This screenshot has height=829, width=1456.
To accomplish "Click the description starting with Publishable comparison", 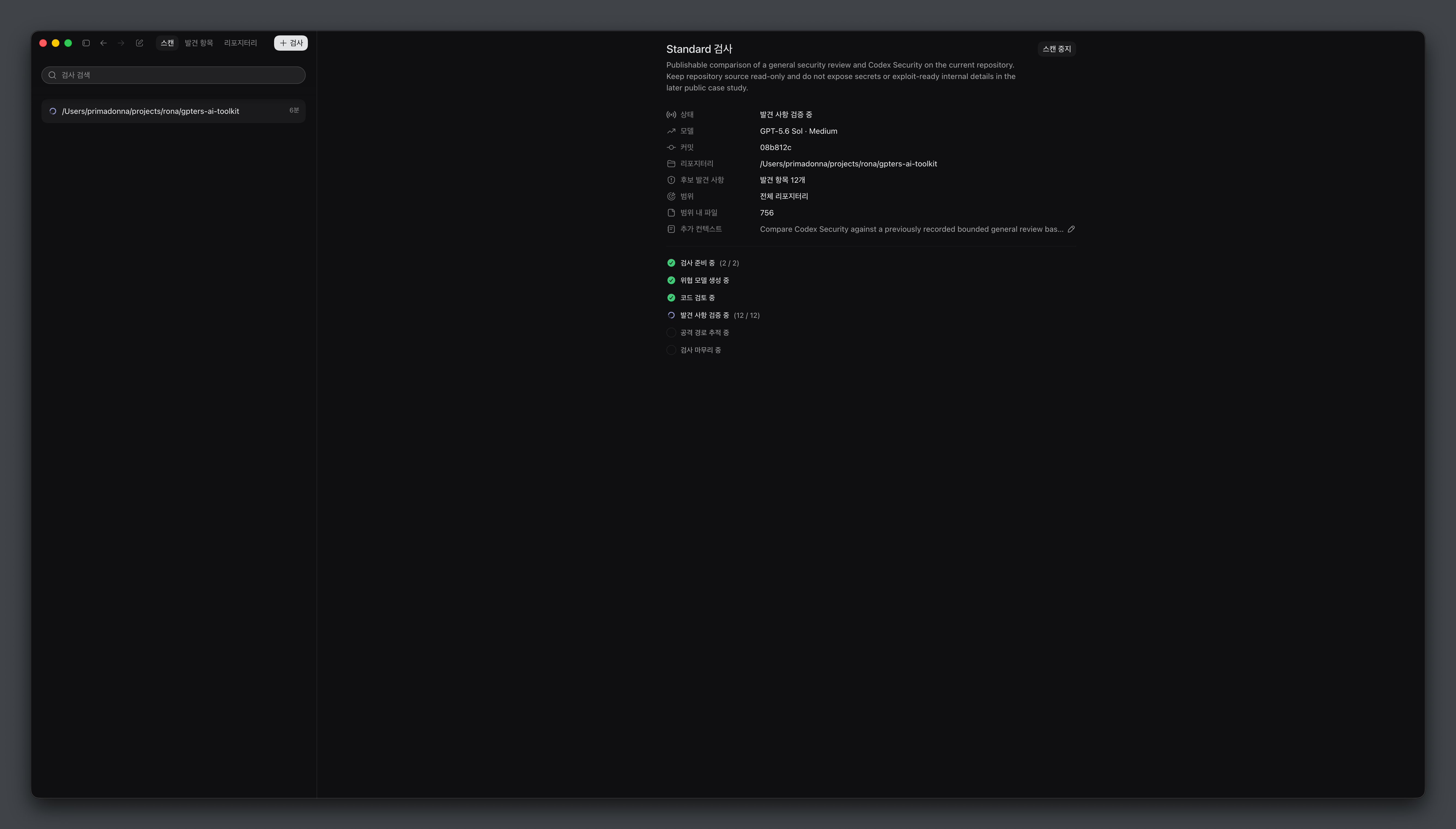I will (841, 76).
